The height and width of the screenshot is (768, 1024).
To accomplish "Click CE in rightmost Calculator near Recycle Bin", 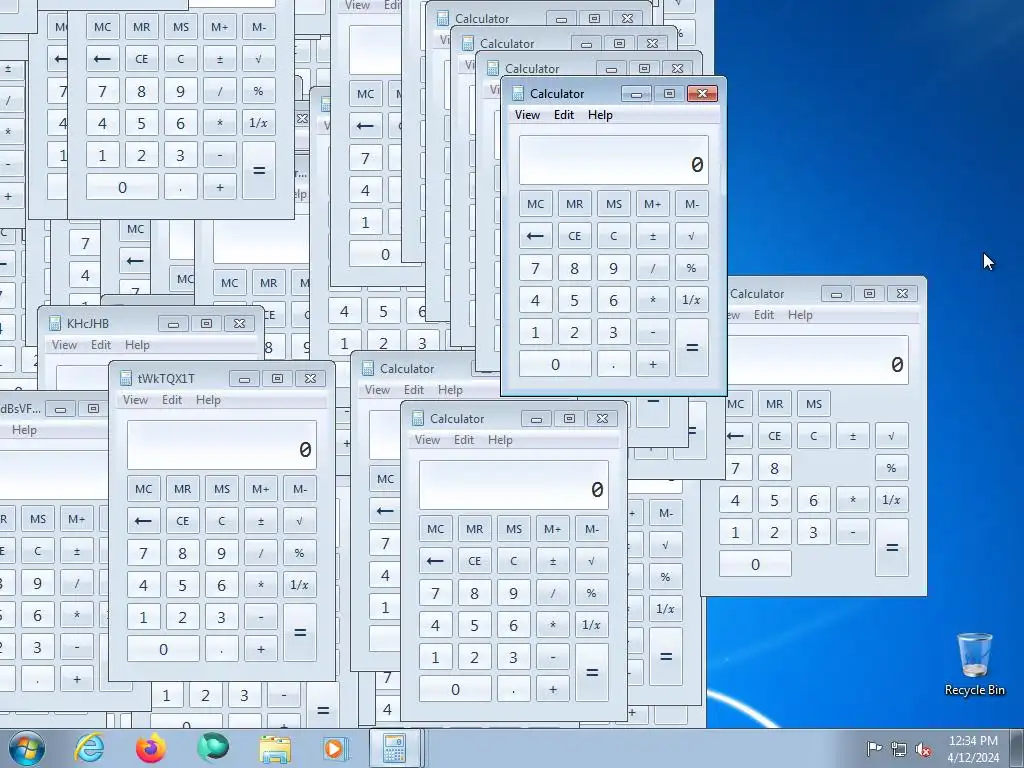I will pos(775,436).
